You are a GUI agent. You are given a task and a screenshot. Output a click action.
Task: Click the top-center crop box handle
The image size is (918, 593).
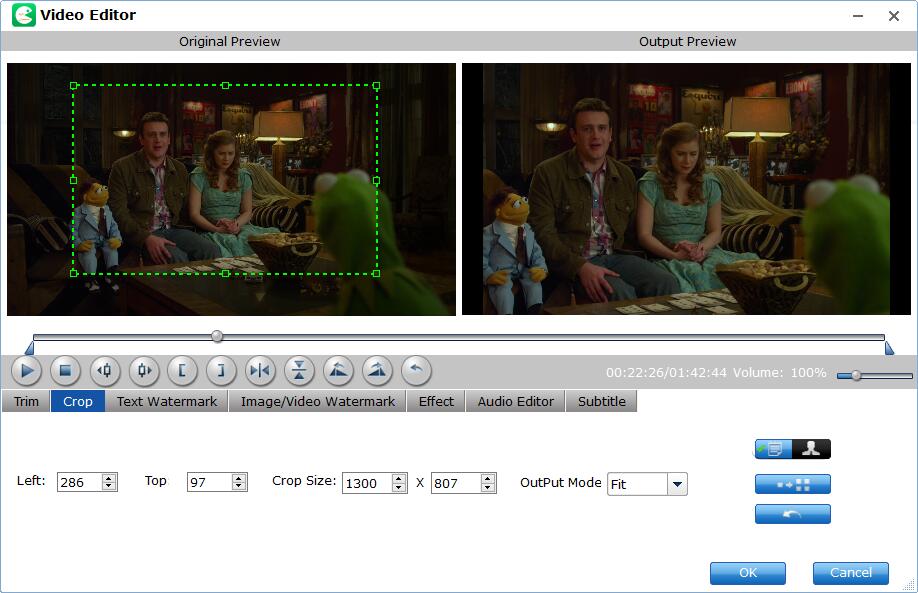tap(225, 86)
